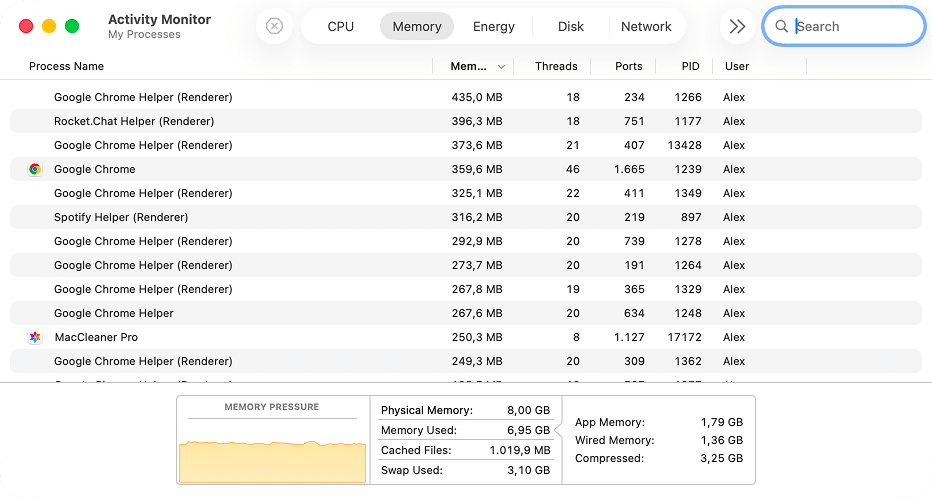This screenshot has height=499, width=932.
Task: Open the toolbar overflow chevrons button
Action: point(737,26)
